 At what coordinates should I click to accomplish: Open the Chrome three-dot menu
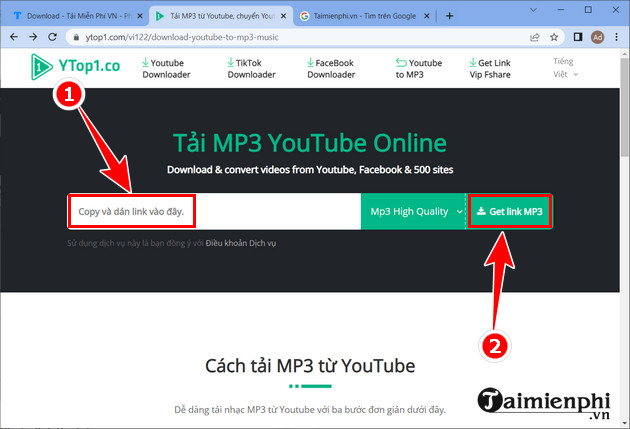(616, 37)
